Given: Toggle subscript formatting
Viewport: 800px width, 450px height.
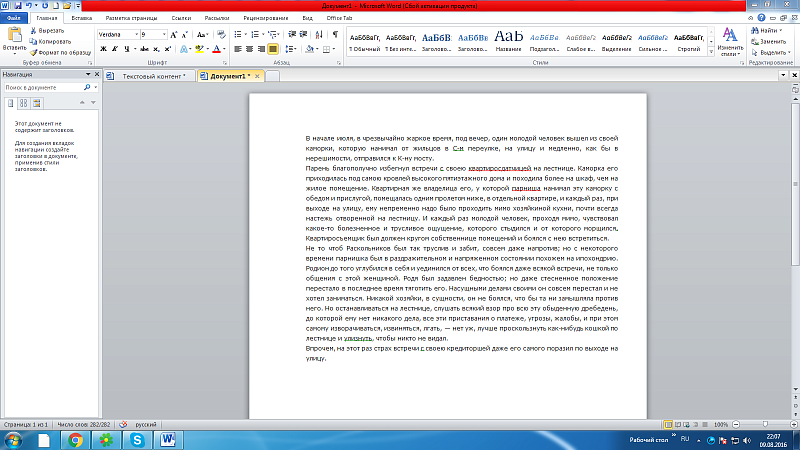Looking at the screenshot, I should point(156,49).
